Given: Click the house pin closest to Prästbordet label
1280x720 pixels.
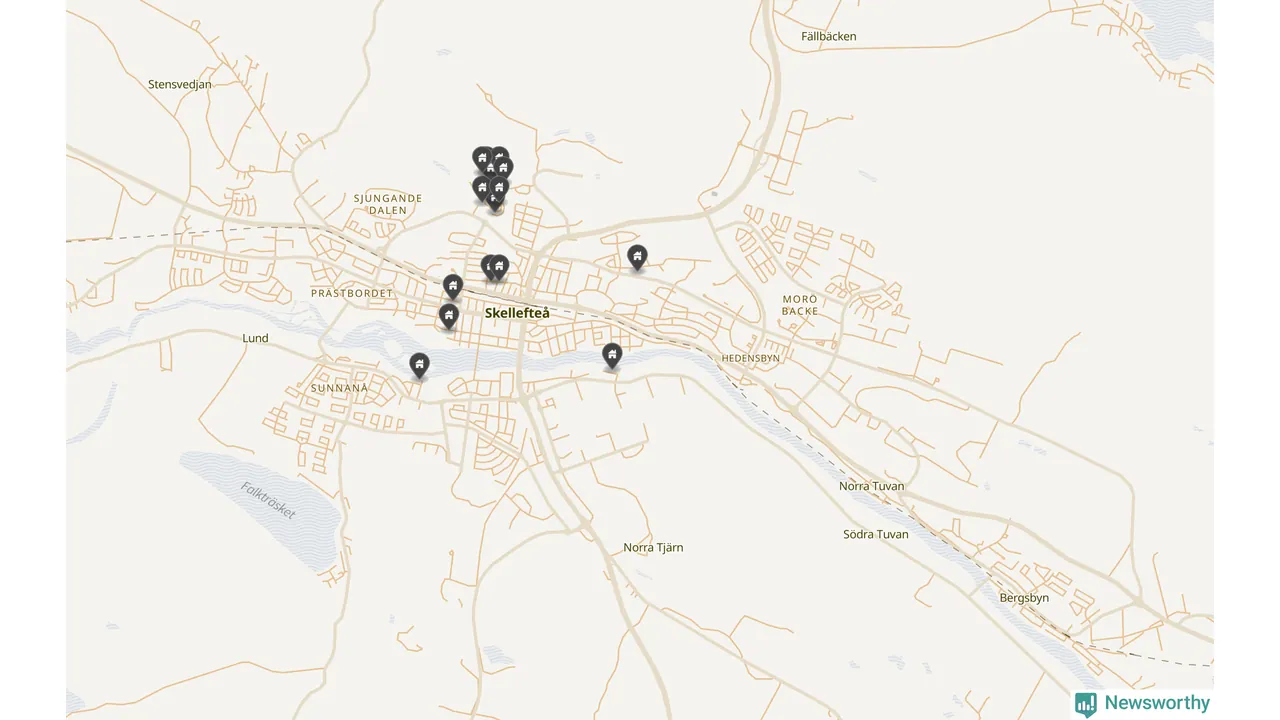Looking at the screenshot, I should click(x=453, y=287).
